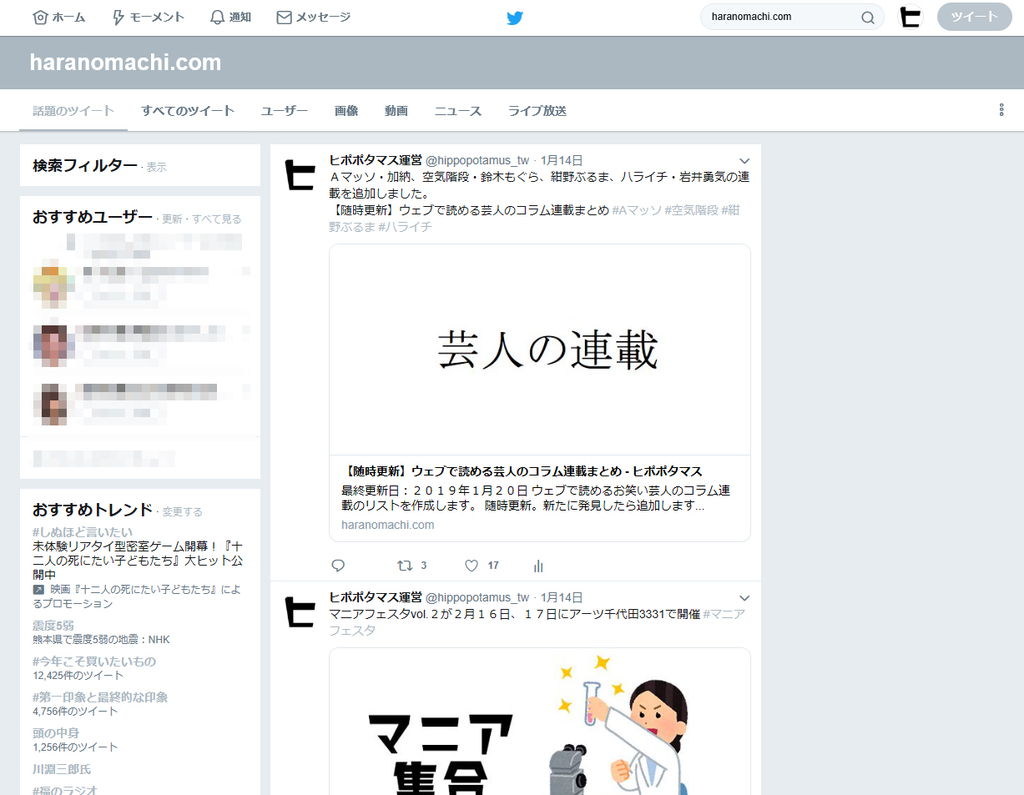Click first tweet's avatar icon
The width and height of the screenshot is (1024, 795).
coord(300,175)
